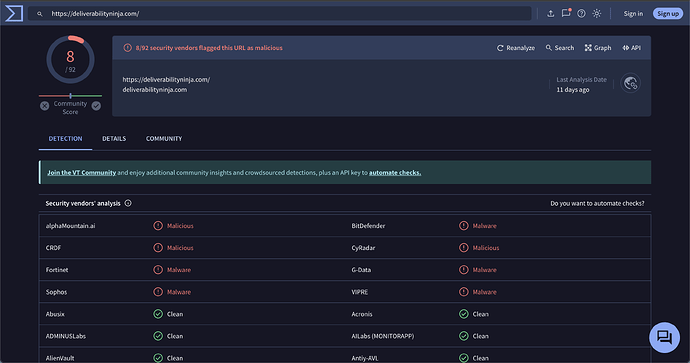Click the Reanalyze refresh icon
This screenshot has width=690, height=363.
point(500,48)
